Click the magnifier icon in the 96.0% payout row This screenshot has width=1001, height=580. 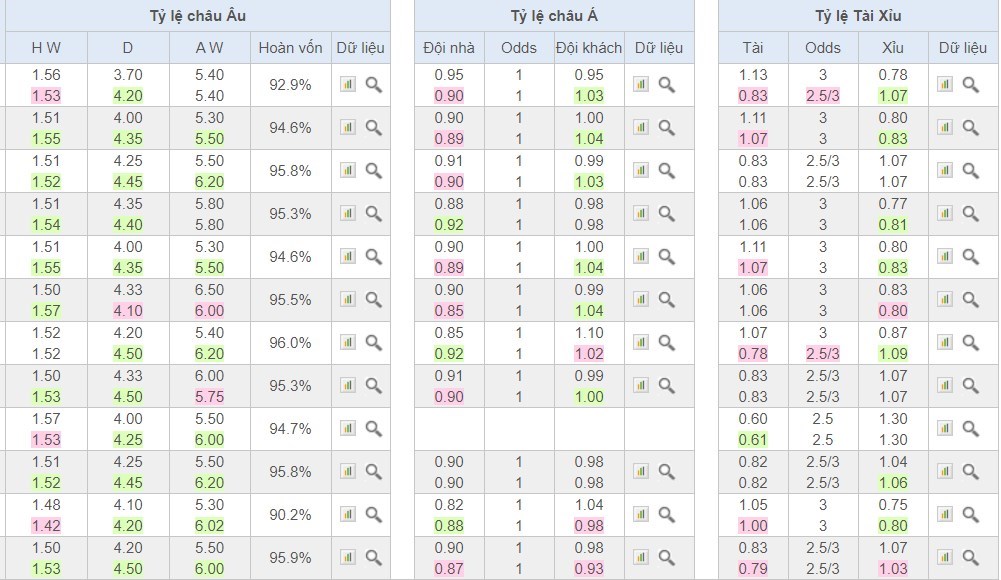coord(373,343)
